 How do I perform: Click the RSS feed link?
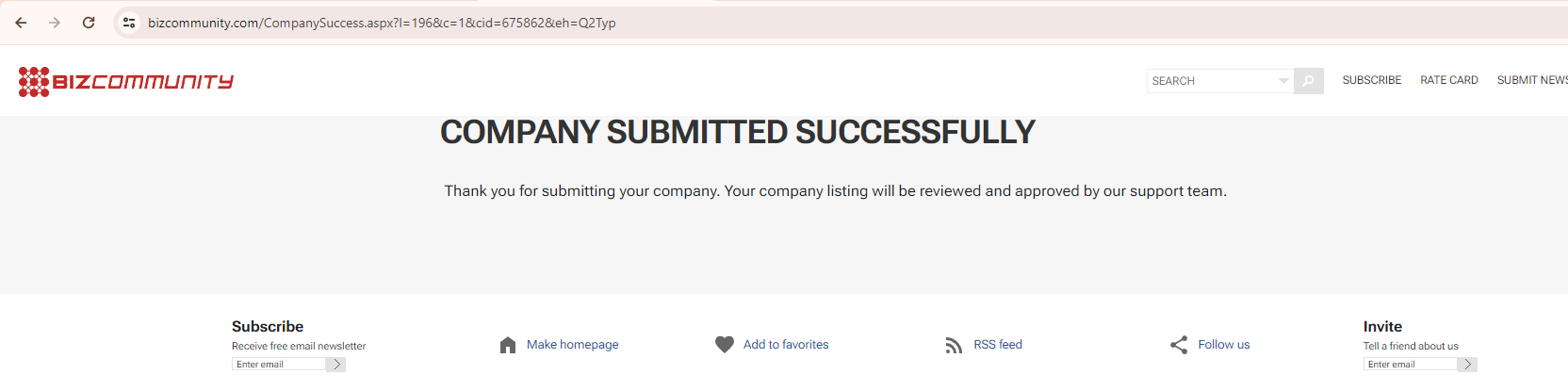pos(998,345)
